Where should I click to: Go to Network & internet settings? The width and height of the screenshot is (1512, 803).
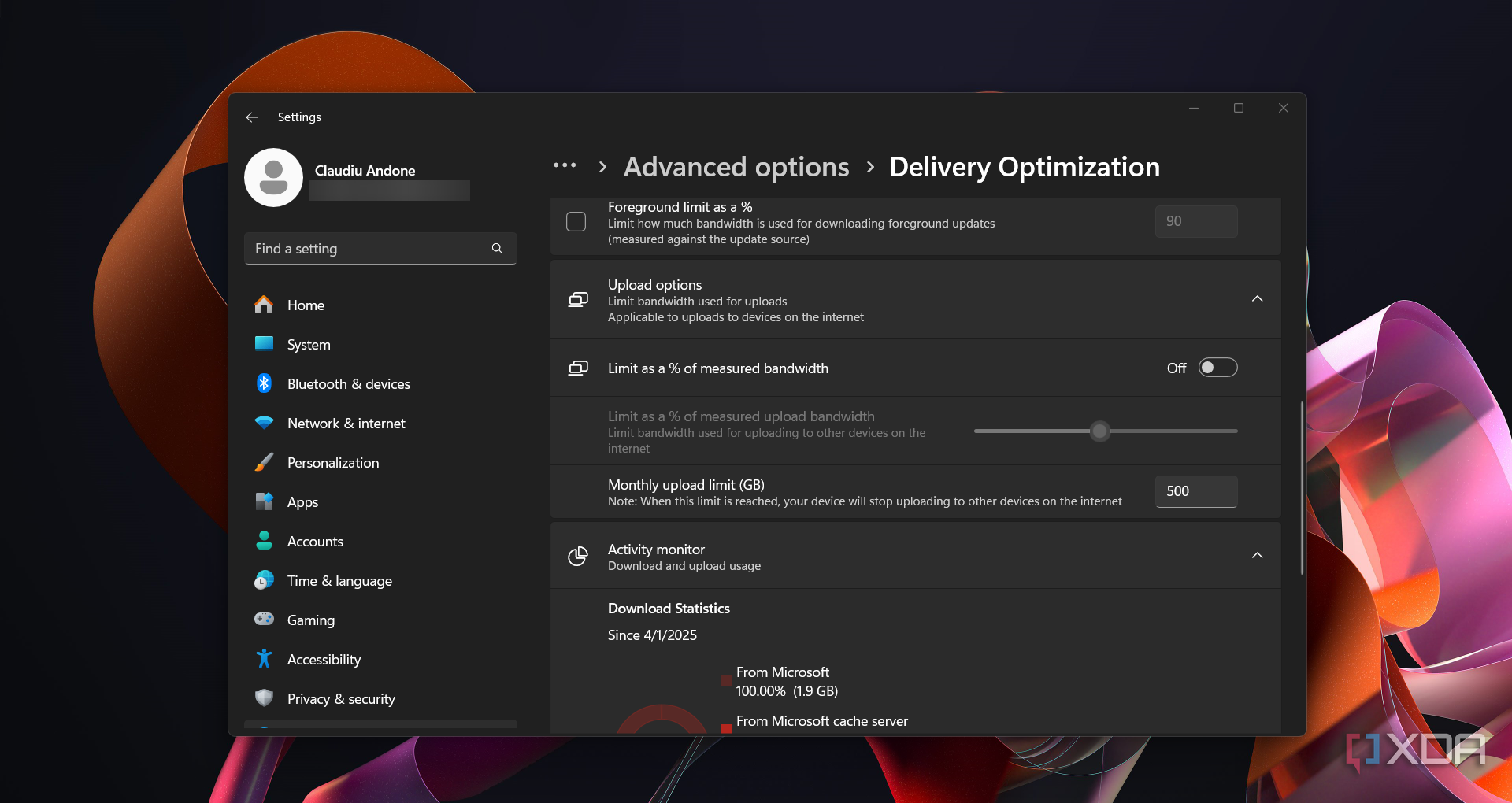380,423
